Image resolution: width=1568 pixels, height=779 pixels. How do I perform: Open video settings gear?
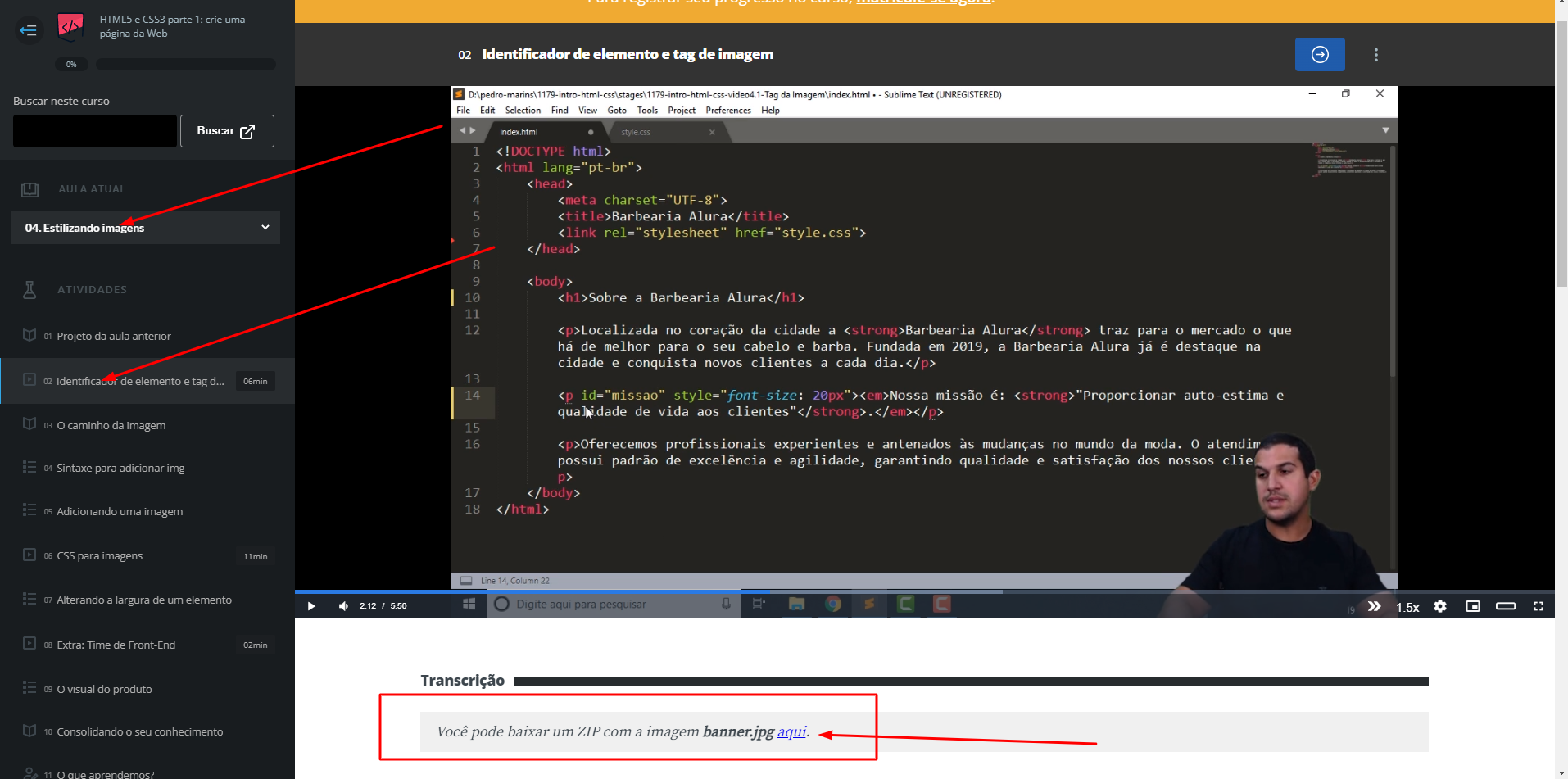(x=1440, y=606)
